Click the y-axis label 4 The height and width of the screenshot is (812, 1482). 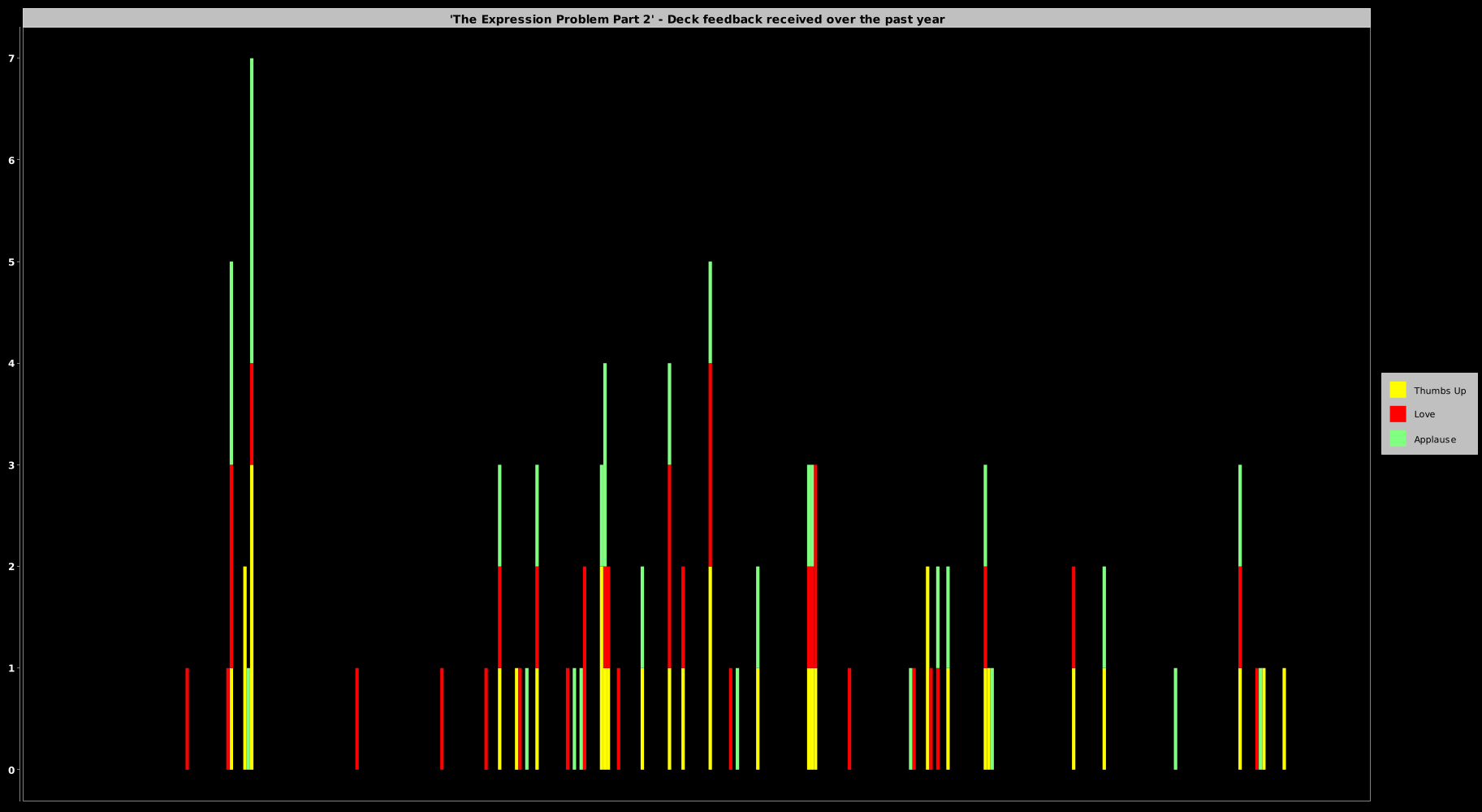[12, 363]
